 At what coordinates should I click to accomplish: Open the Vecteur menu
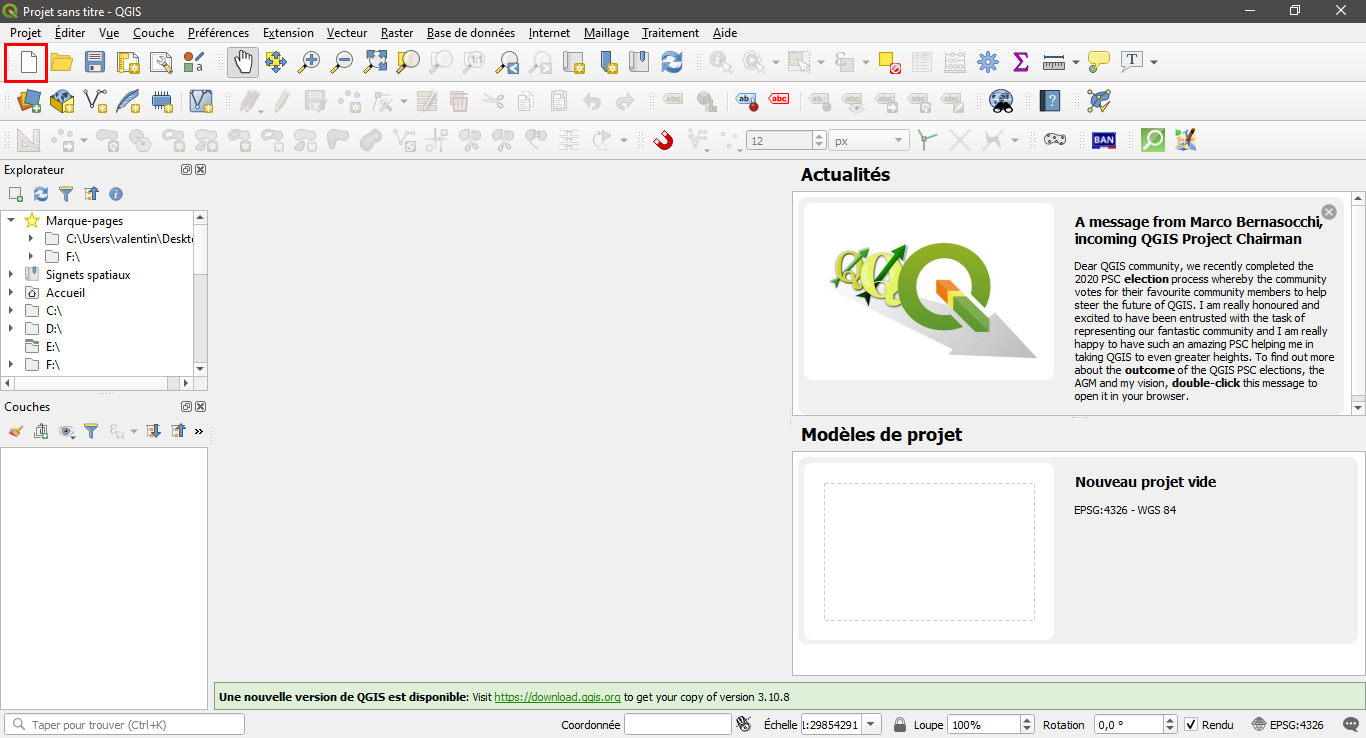347,33
